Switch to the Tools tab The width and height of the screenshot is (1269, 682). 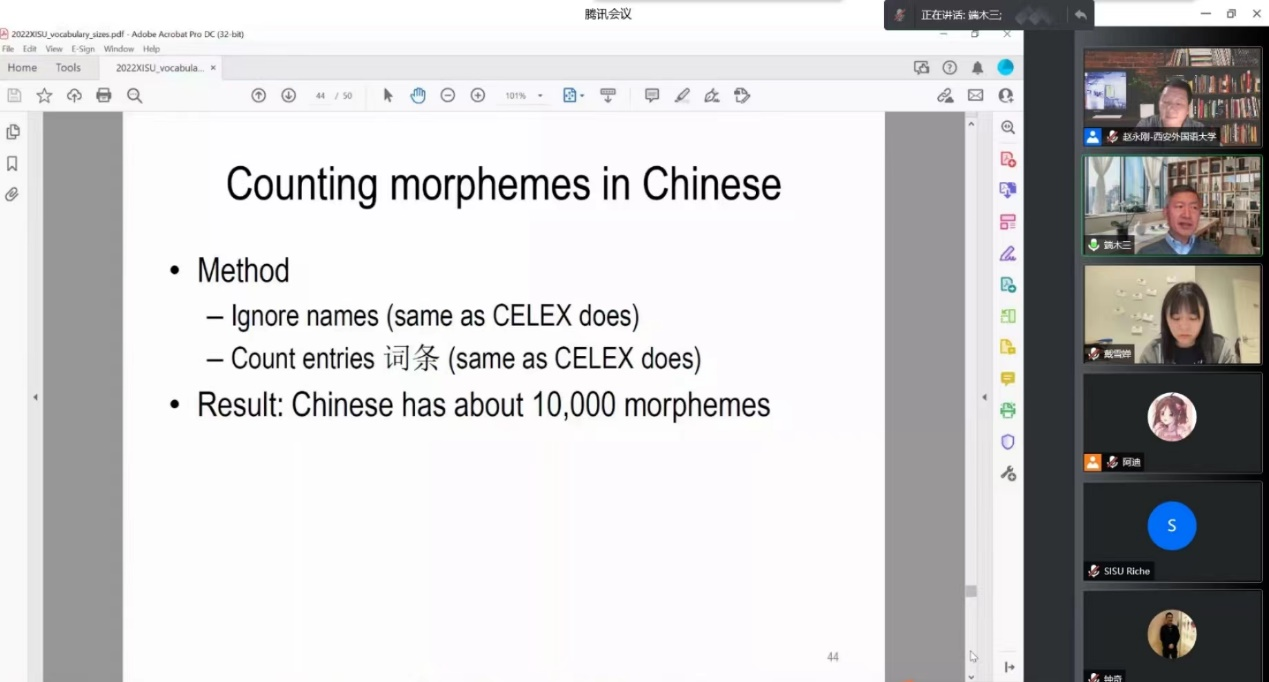pos(68,68)
